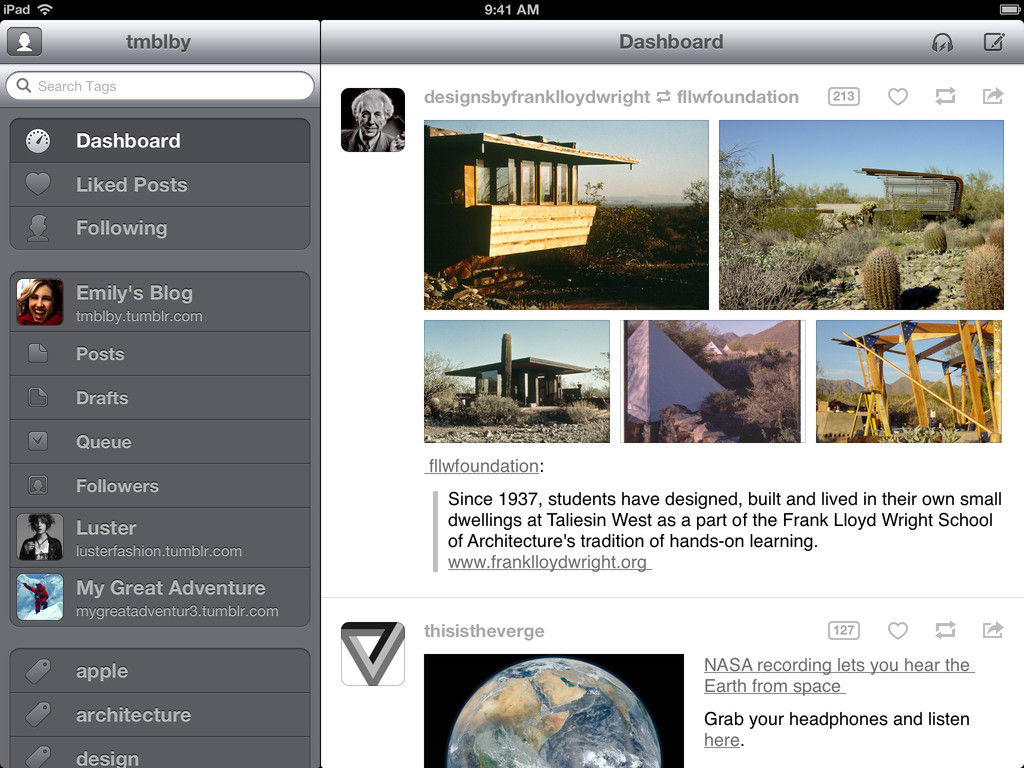This screenshot has height=768, width=1024.
Task: Tap the account profile icon in sidebar header
Action: coord(25,42)
